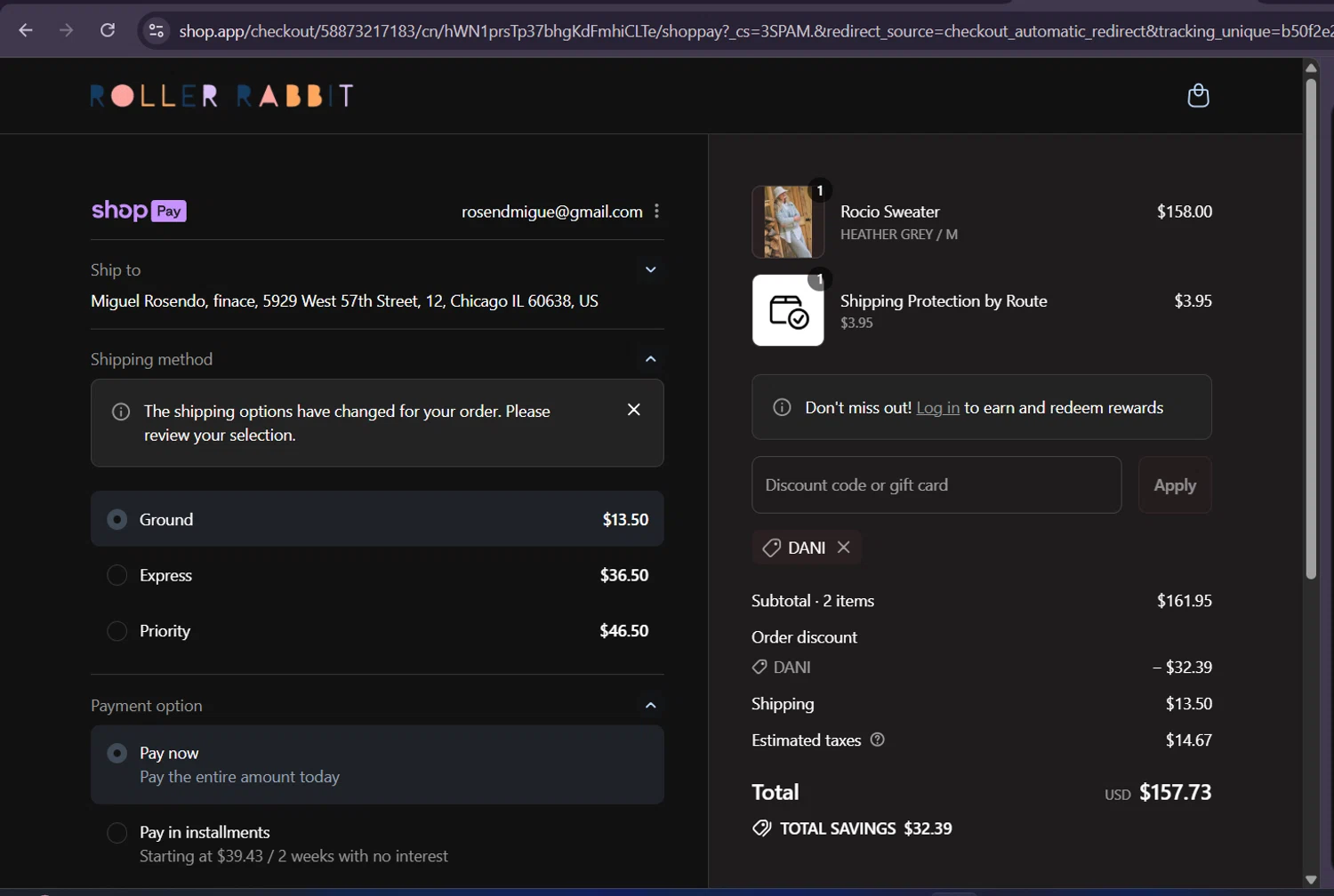Click the Starting at $39.43 installments text
The image size is (1334, 896).
click(x=293, y=856)
